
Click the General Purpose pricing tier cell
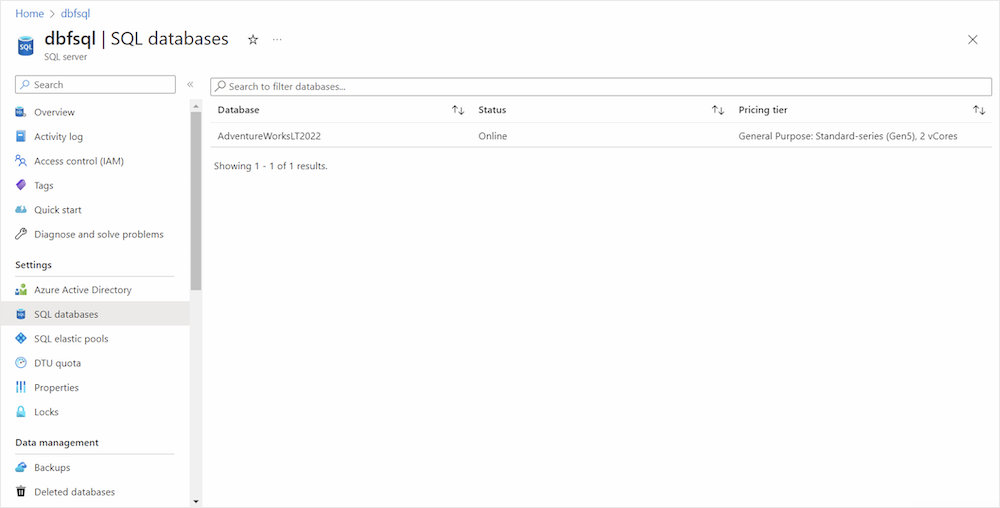pos(848,136)
